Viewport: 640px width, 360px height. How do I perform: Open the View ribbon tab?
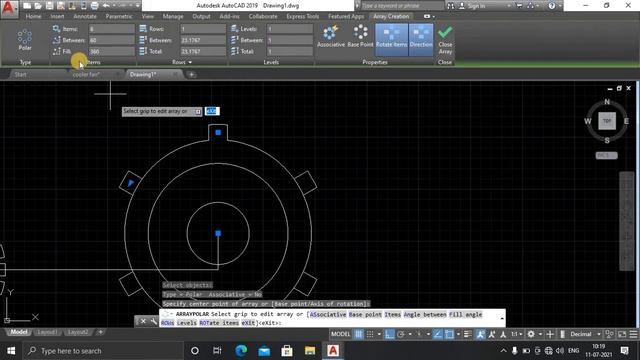click(x=148, y=16)
